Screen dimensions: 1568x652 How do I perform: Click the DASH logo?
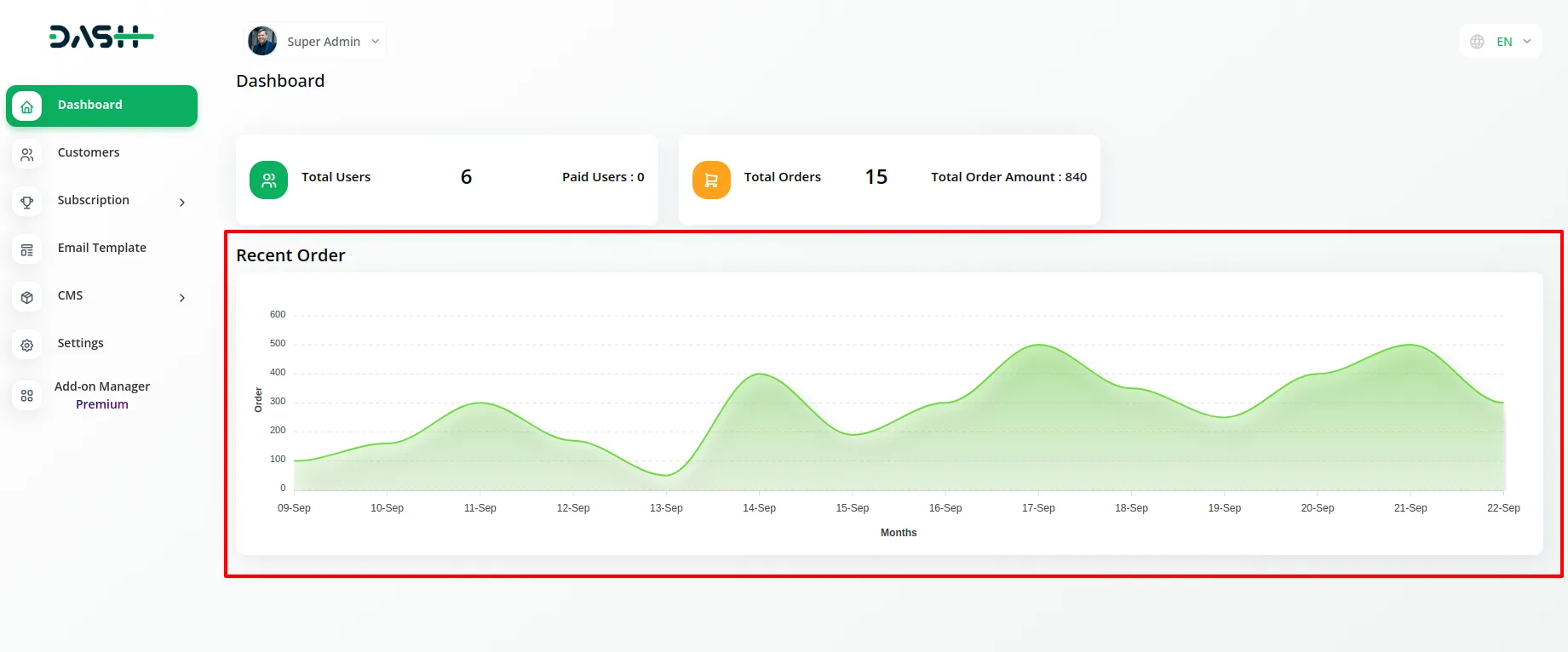101,37
